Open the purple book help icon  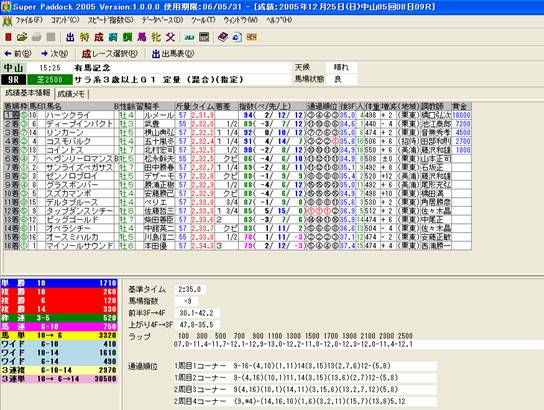(x=223, y=37)
